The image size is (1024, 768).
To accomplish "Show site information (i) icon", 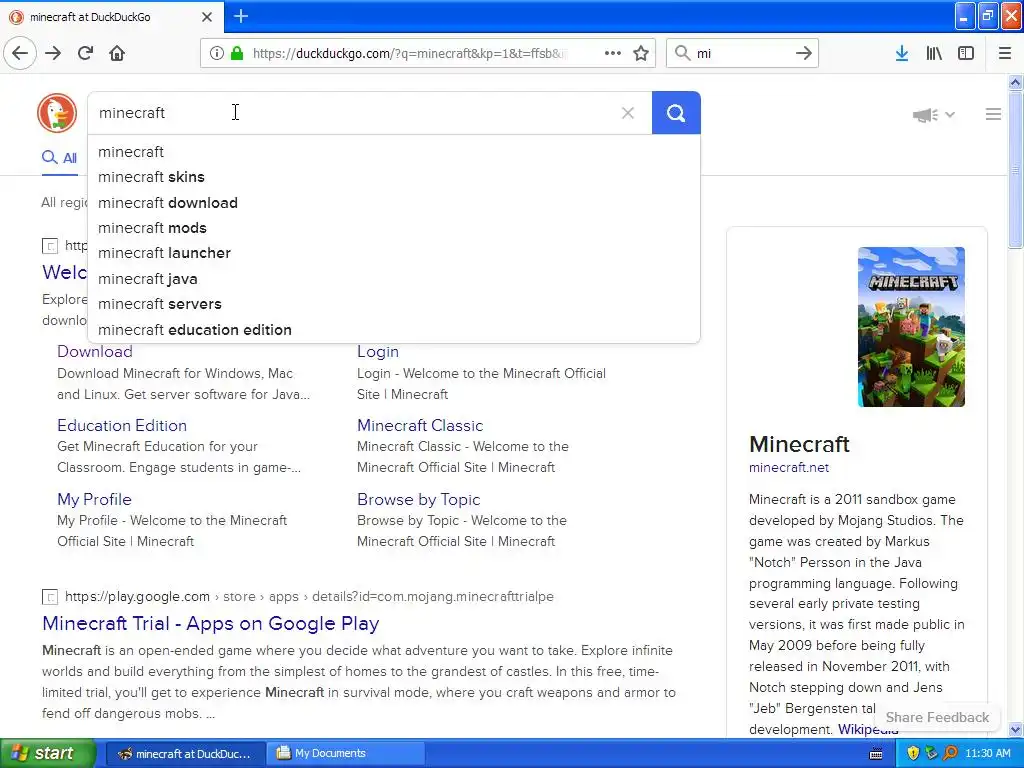I will pyautogui.click(x=216, y=53).
